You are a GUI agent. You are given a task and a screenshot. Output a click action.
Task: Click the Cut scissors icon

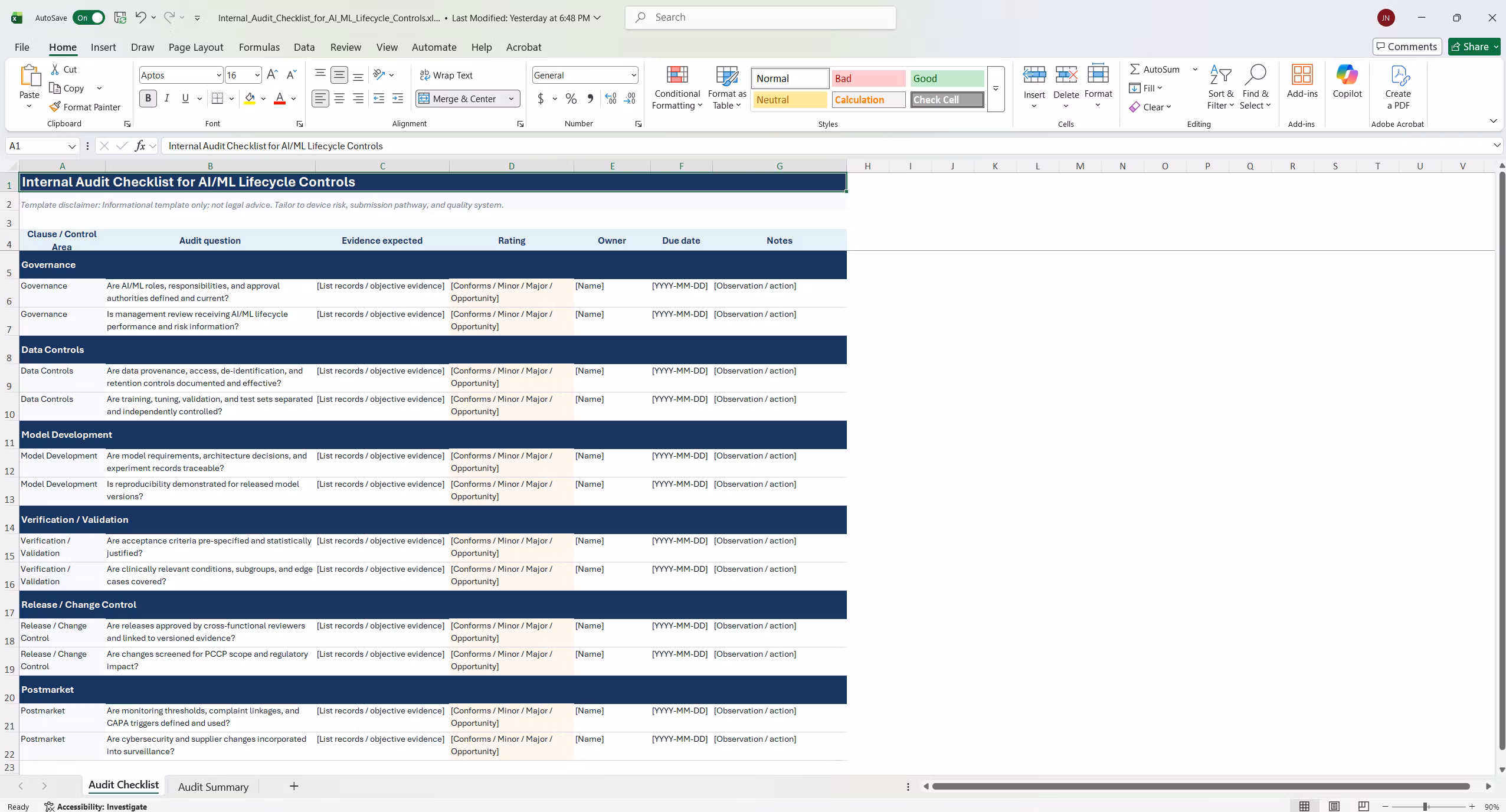55,69
